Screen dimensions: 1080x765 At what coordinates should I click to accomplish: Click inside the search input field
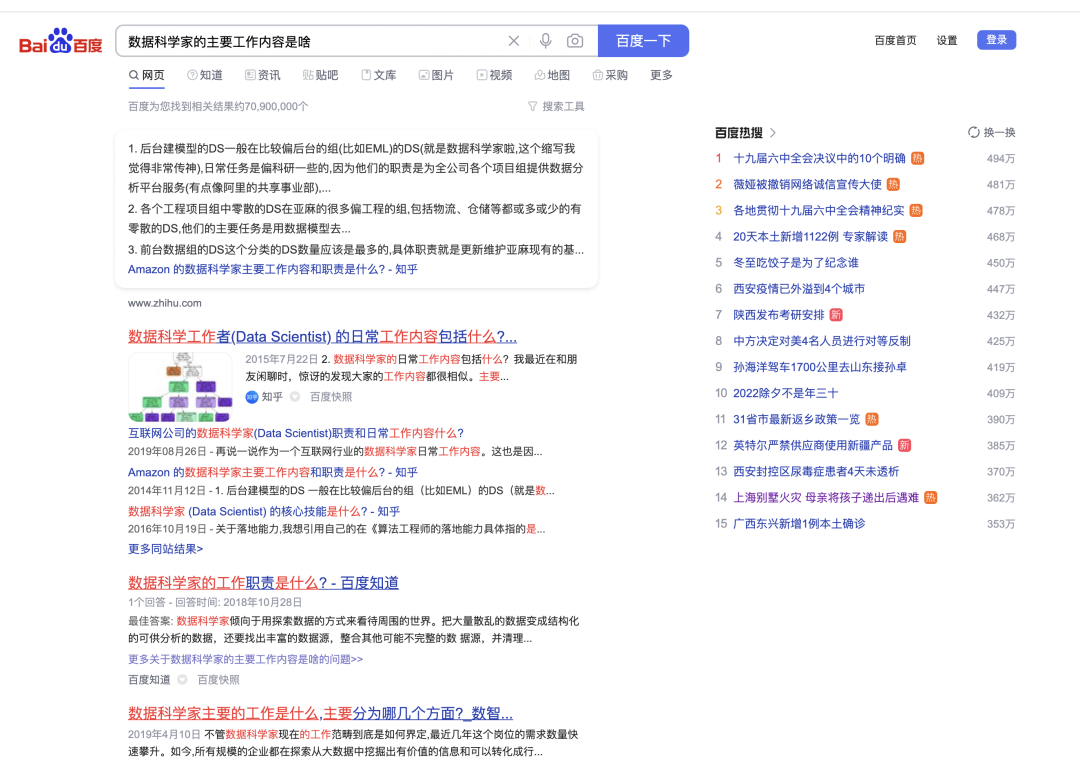pos(300,40)
